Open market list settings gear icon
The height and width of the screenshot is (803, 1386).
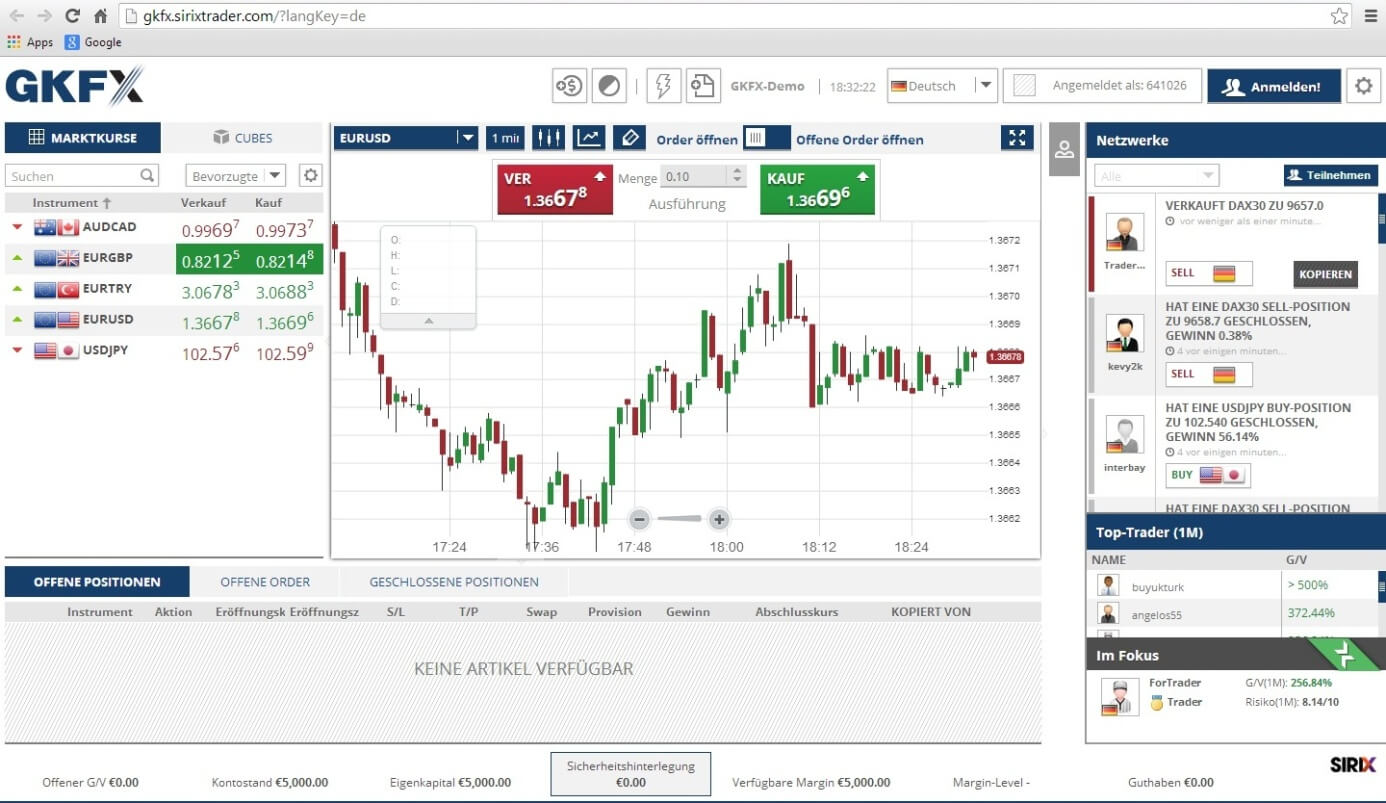(311, 176)
